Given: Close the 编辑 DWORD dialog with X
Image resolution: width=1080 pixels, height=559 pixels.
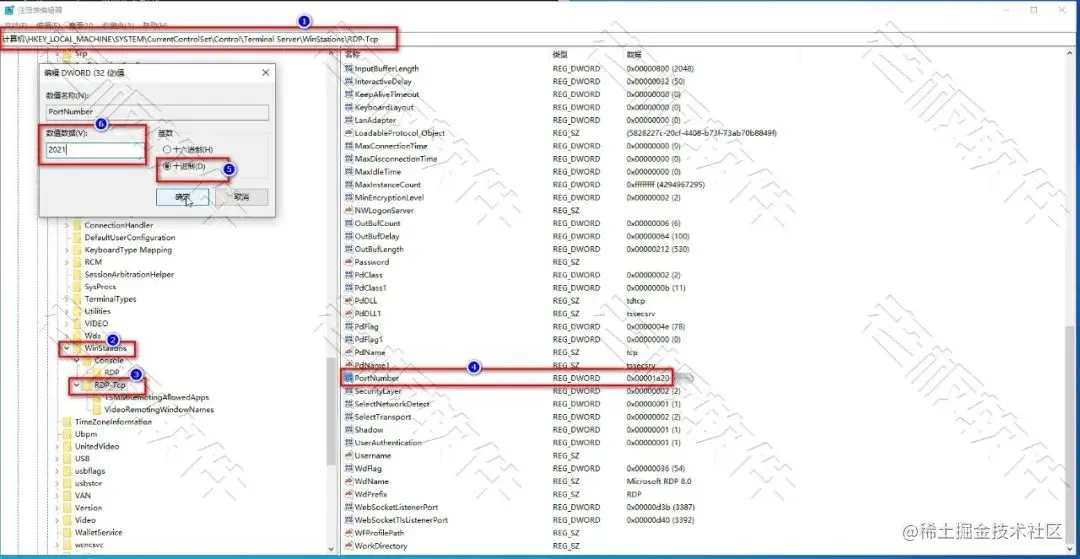Looking at the screenshot, I should pos(266,72).
